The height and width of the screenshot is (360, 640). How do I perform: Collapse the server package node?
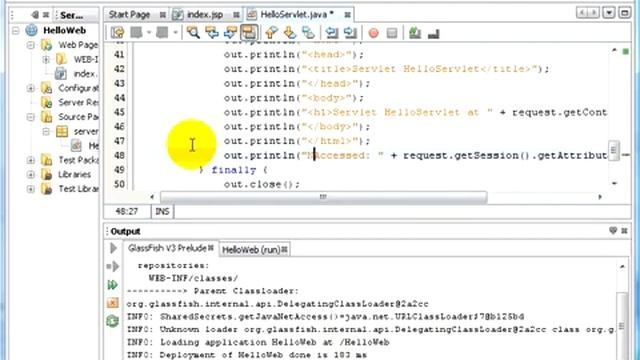[x=46, y=131]
